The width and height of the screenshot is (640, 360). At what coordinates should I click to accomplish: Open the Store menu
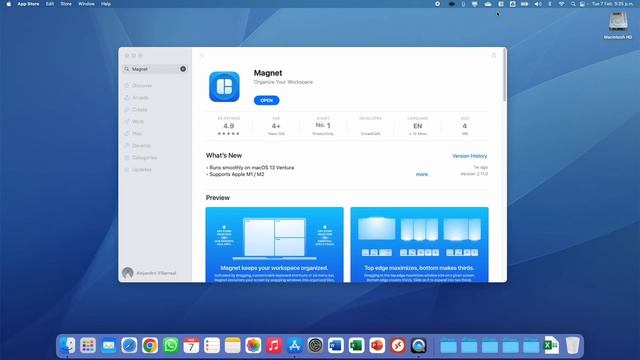66,4
